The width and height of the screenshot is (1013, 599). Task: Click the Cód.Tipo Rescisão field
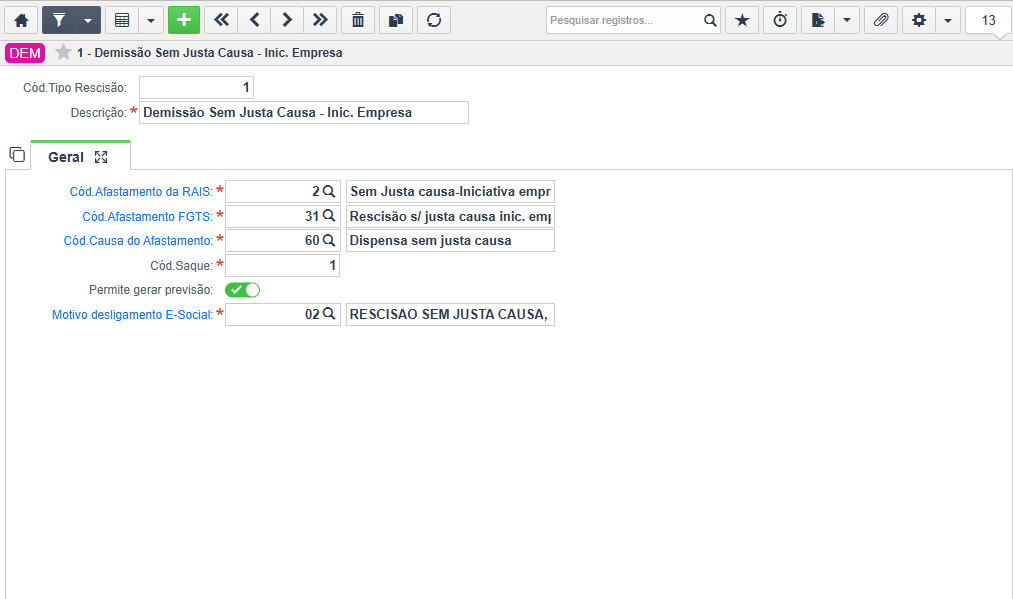tap(196, 87)
